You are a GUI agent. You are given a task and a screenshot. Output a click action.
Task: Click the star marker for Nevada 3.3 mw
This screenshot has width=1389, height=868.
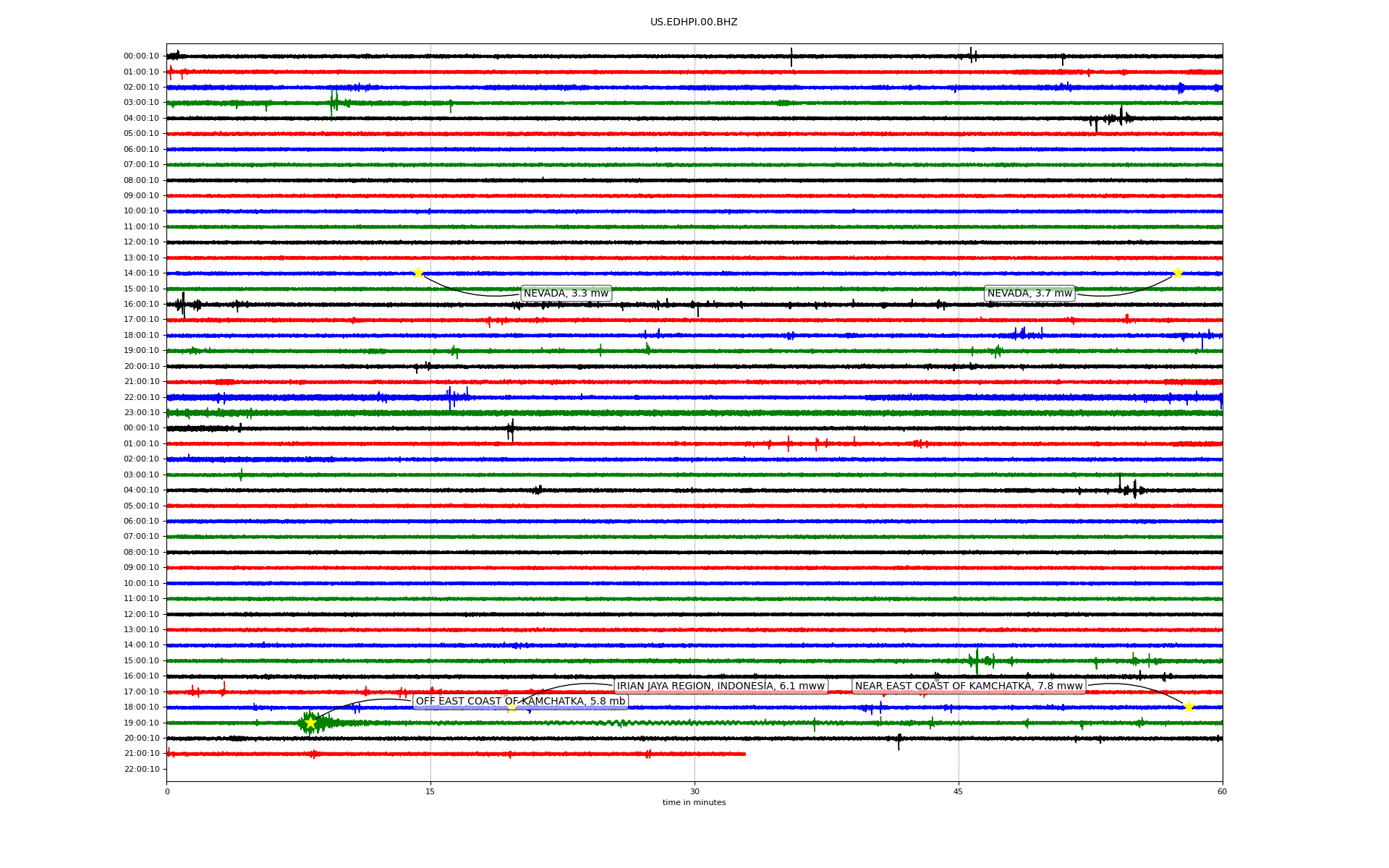click(x=418, y=273)
